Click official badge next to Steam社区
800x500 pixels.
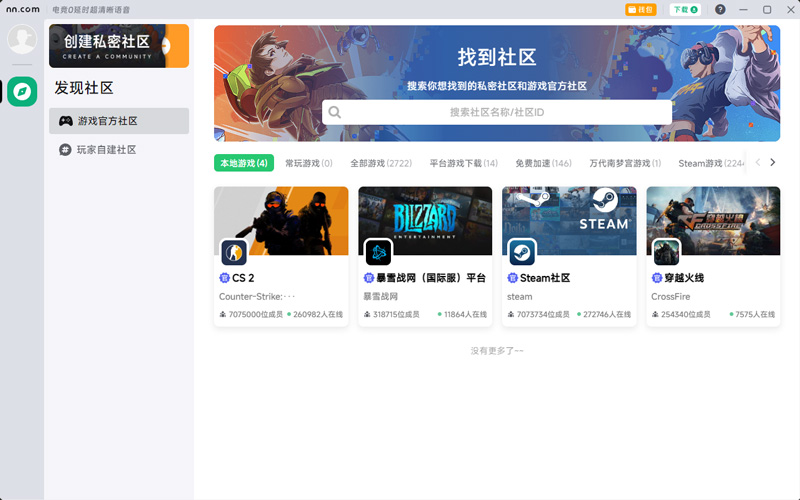click(512, 278)
